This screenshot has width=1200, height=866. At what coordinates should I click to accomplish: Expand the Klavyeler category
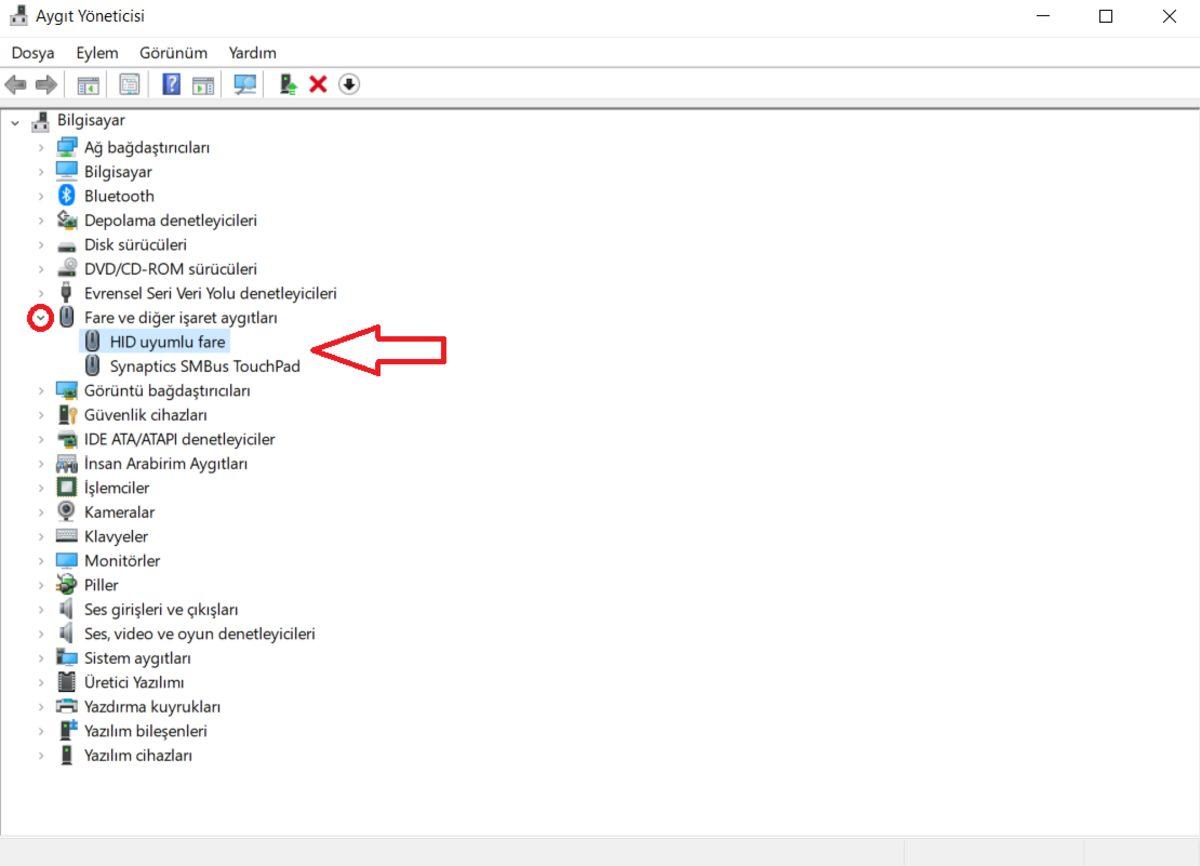(39, 536)
